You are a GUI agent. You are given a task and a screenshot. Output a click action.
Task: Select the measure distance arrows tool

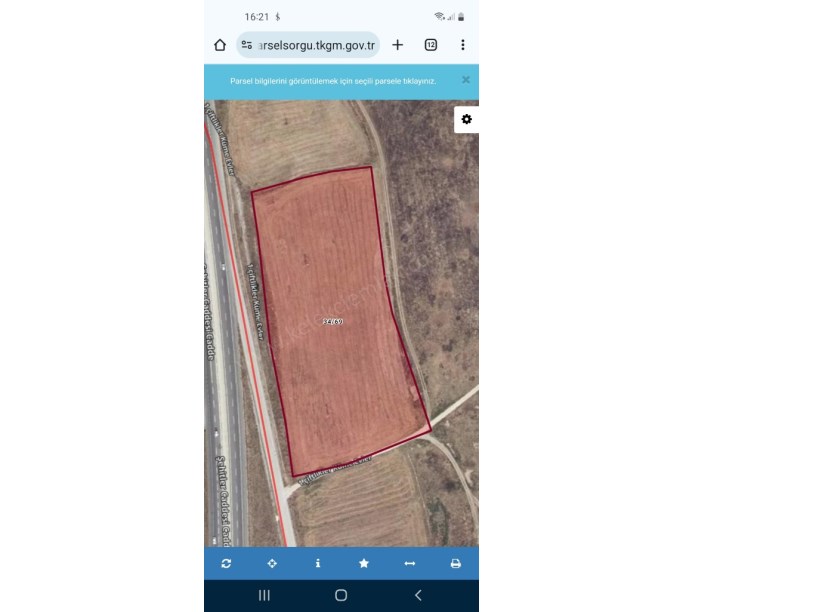(410, 564)
